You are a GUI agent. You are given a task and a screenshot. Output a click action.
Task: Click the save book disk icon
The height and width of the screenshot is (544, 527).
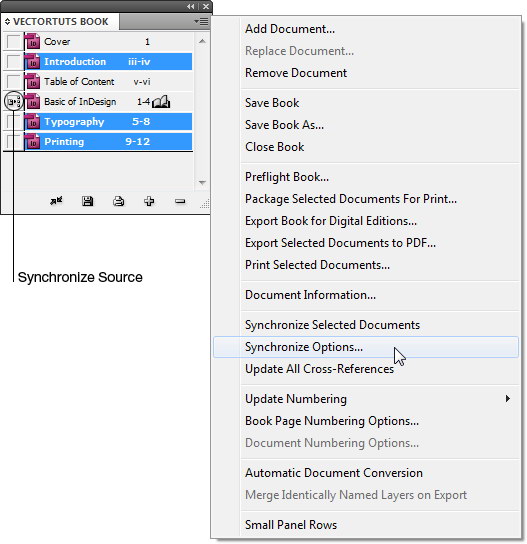(x=87, y=201)
